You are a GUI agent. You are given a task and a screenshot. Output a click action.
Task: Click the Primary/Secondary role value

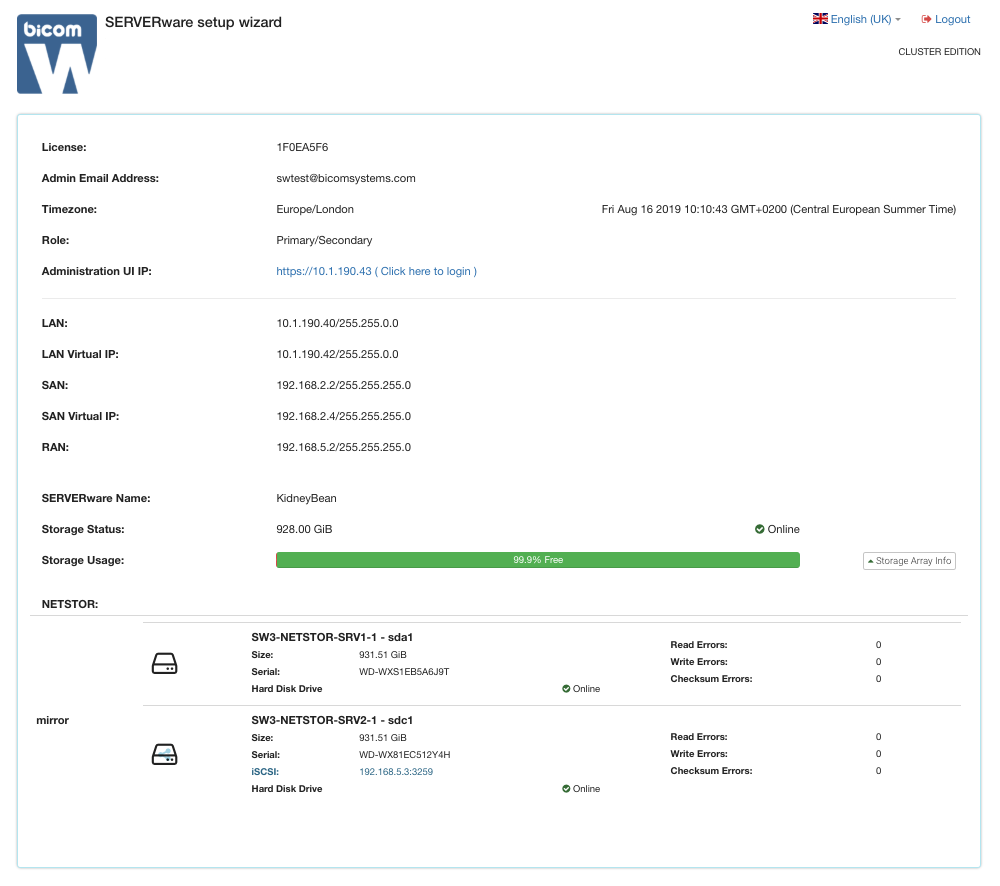coord(324,240)
